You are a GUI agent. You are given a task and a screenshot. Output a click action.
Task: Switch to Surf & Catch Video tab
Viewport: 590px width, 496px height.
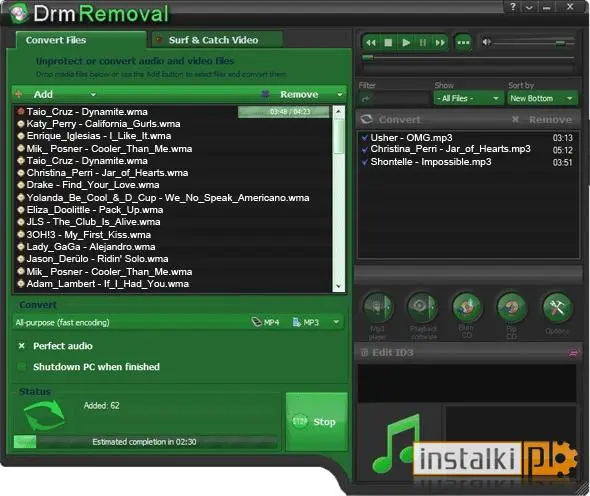click(217, 40)
